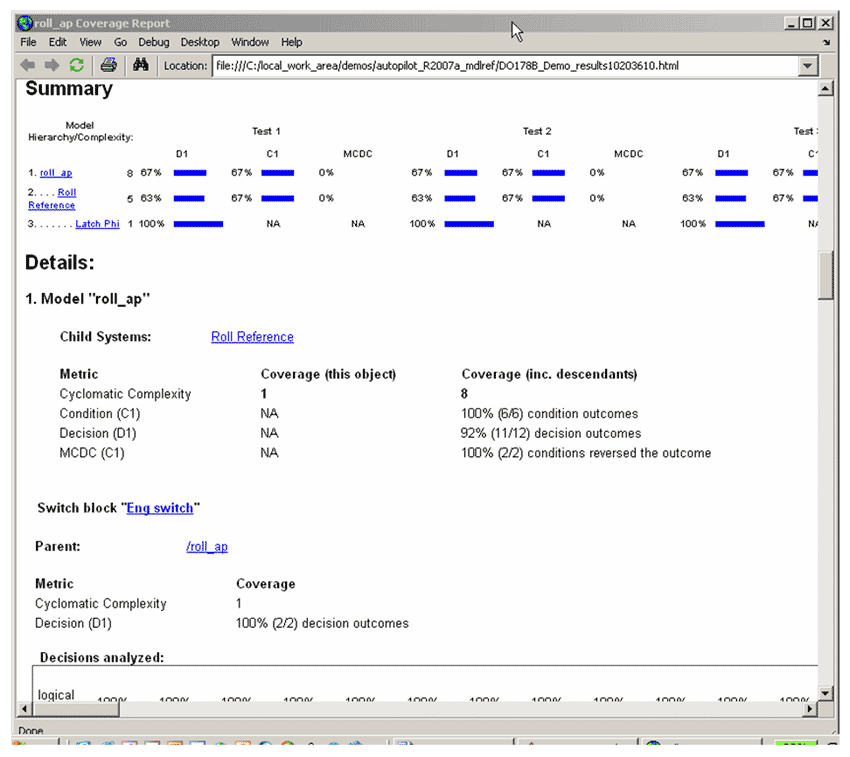This screenshot has width=850, height=757.
Task: Open the File menu
Action: coord(28,42)
